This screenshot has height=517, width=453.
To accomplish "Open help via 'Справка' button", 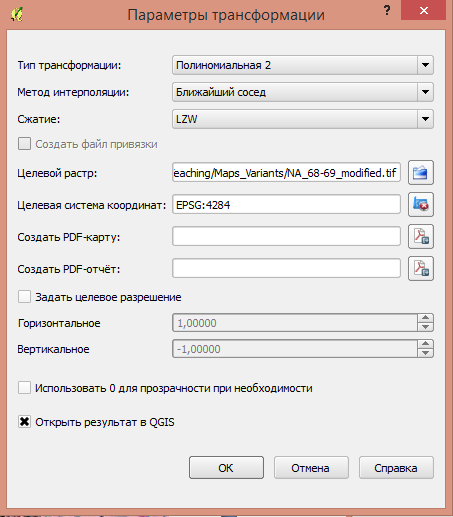I will [x=396, y=468].
